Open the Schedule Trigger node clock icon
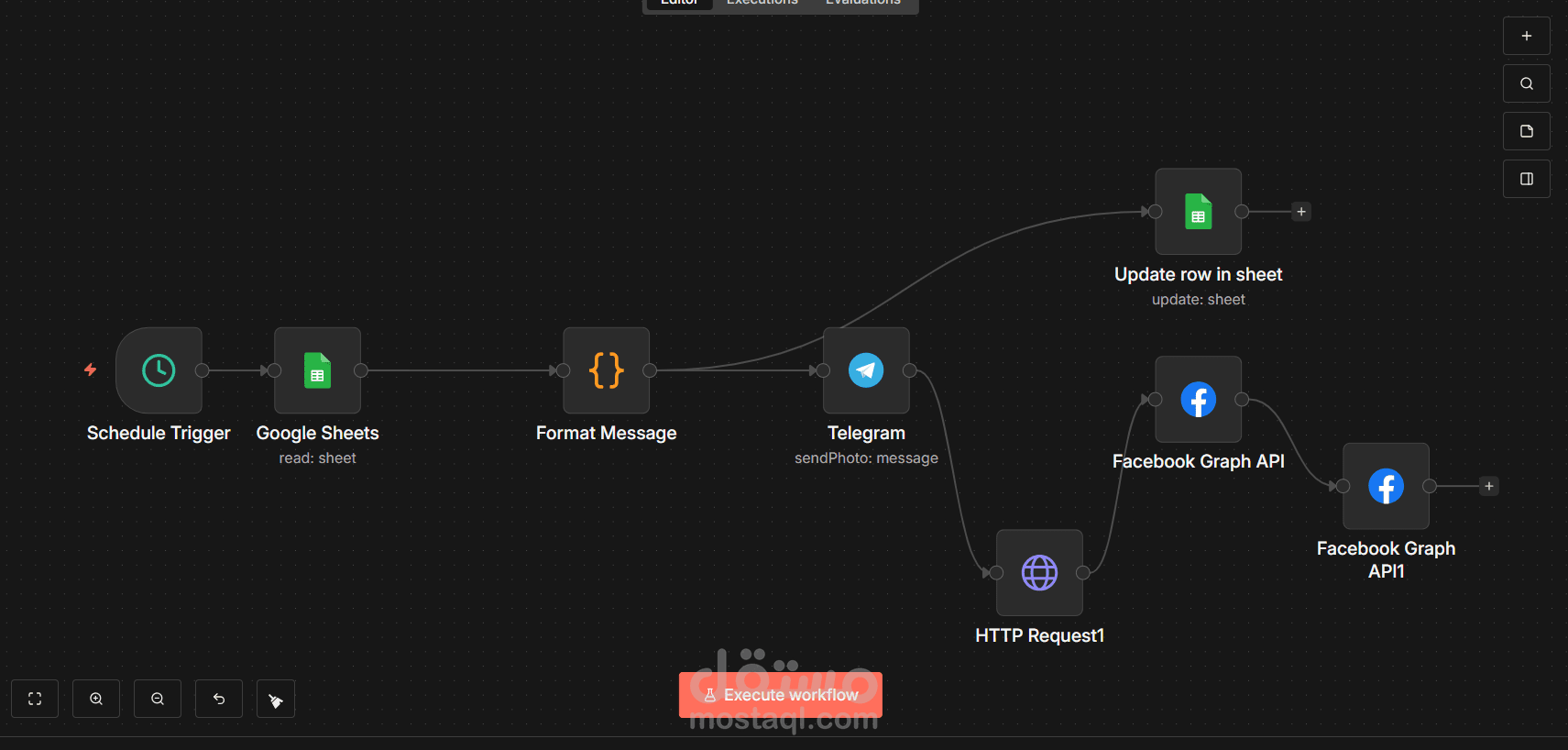 click(159, 370)
